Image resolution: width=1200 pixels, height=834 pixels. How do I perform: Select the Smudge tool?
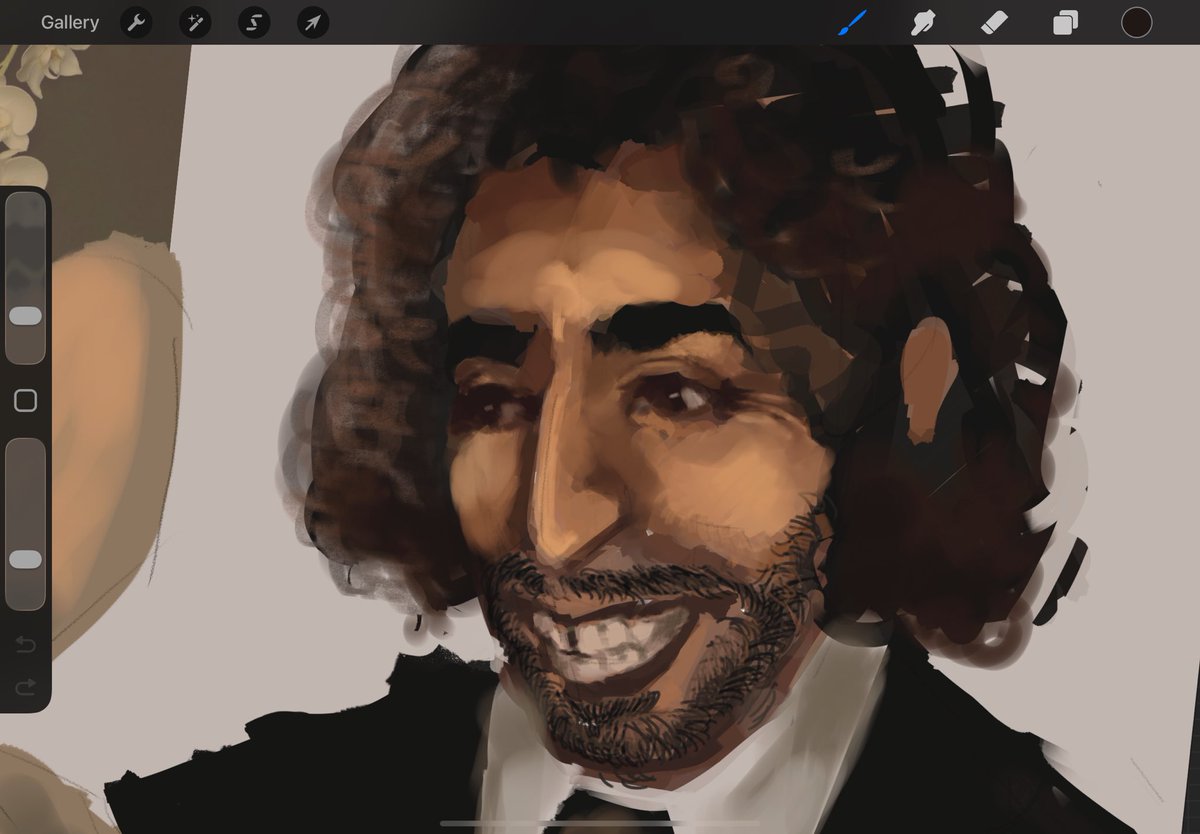(x=923, y=22)
